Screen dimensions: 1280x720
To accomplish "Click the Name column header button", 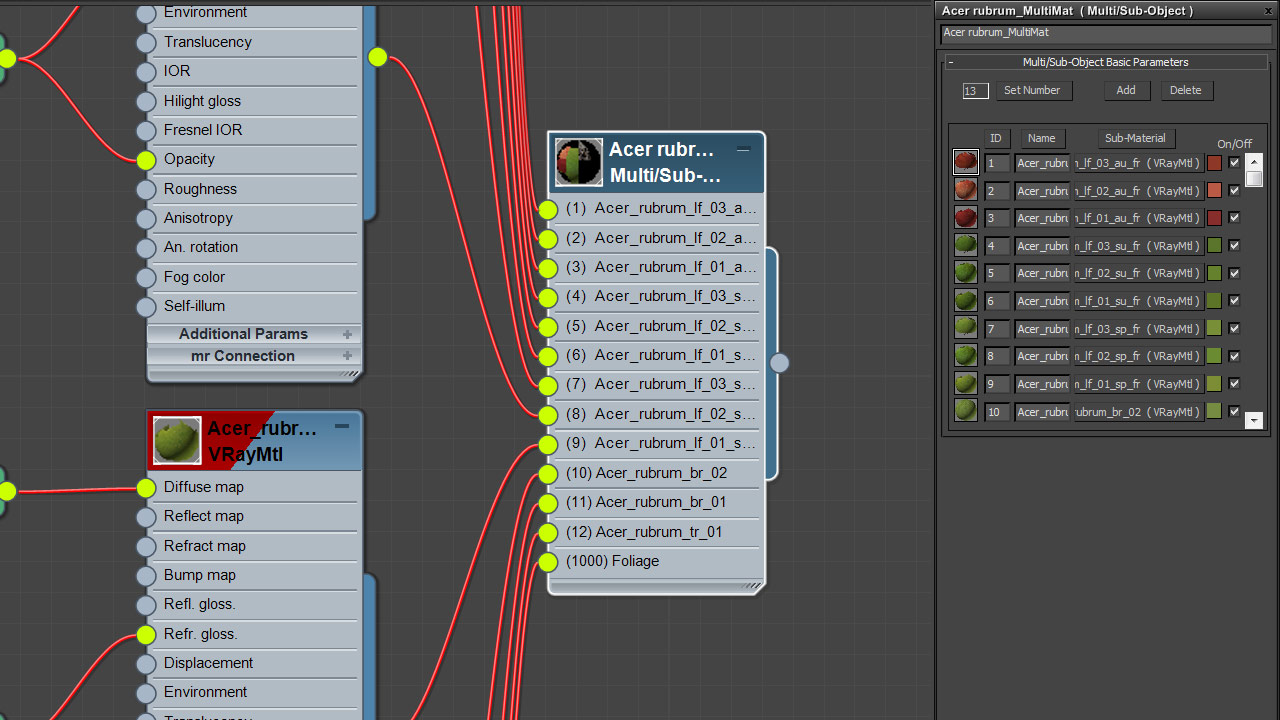I will (1042, 139).
